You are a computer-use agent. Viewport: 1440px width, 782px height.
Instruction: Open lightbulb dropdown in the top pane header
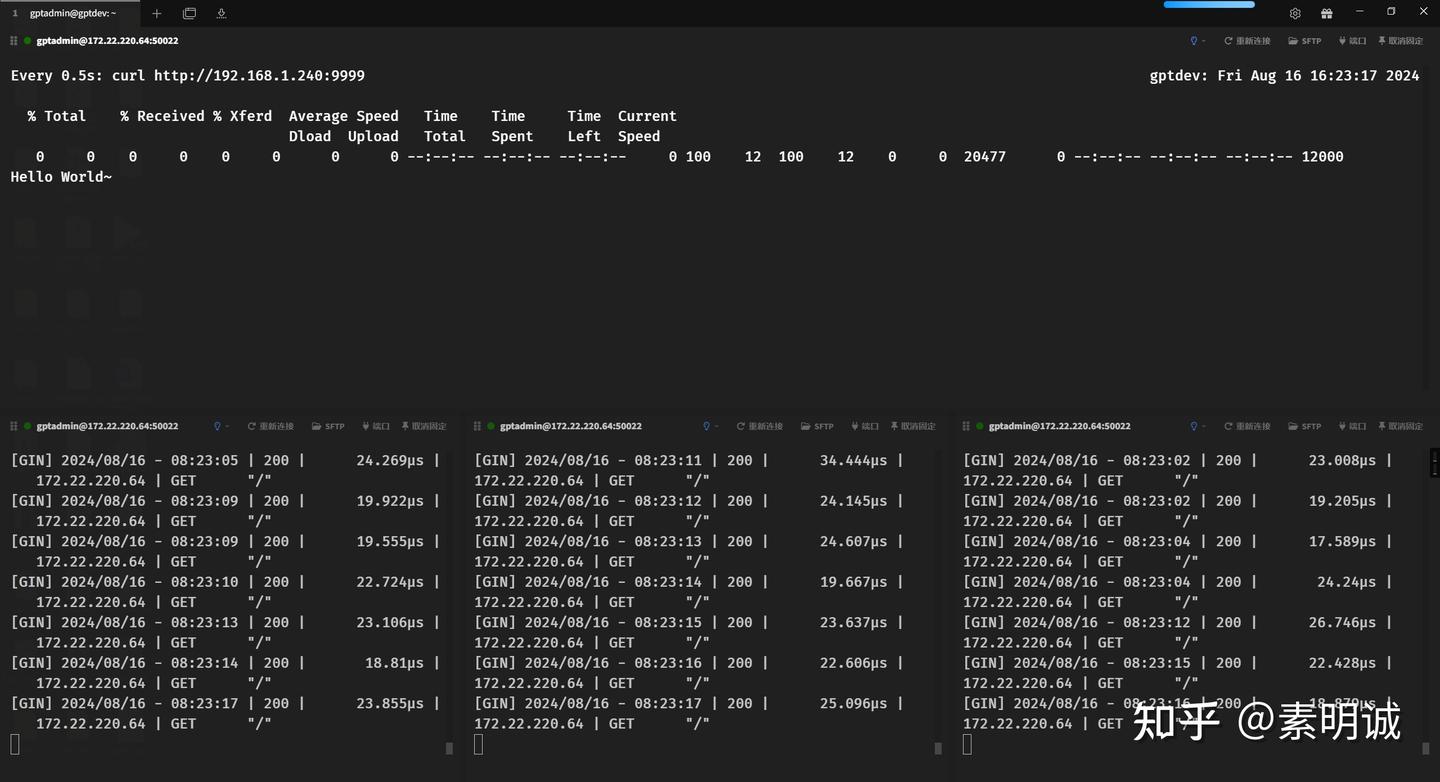click(1196, 41)
